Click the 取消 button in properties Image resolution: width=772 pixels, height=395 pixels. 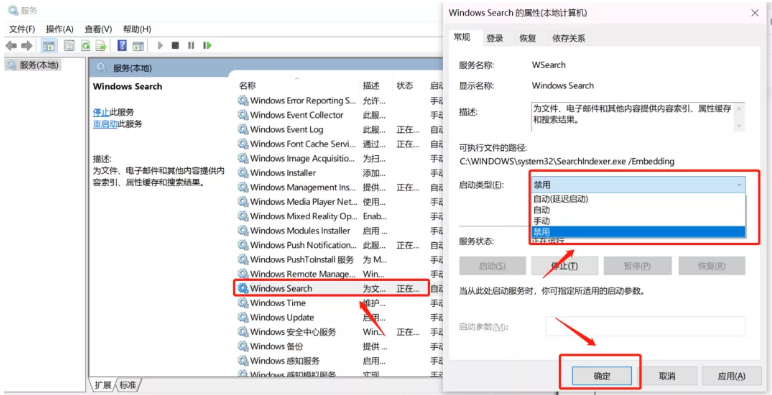coord(667,376)
